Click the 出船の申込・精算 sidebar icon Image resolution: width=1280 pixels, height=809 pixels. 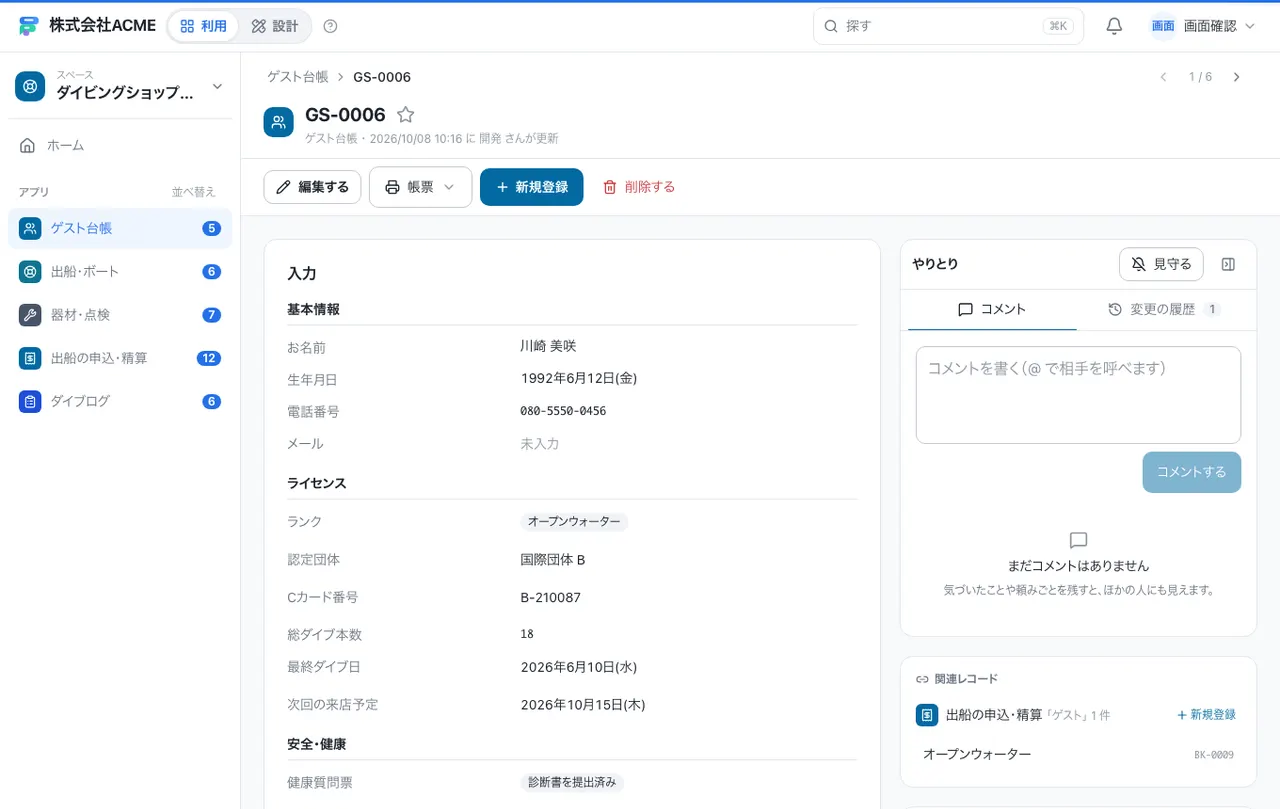pyautogui.click(x=30, y=358)
